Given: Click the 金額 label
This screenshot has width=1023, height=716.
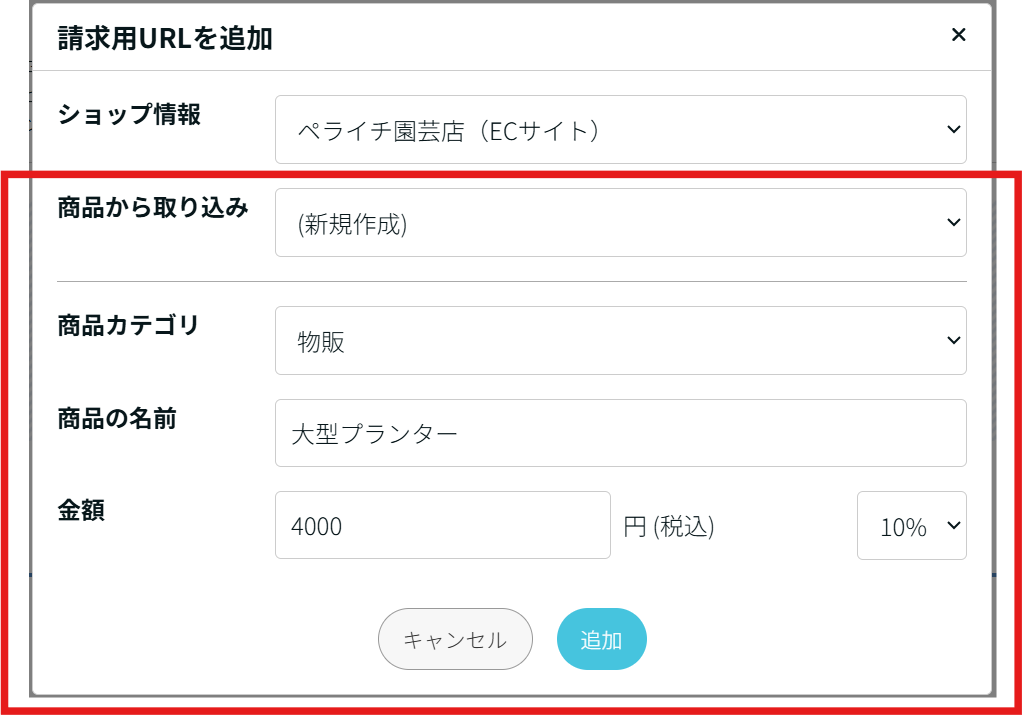Looking at the screenshot, I should click(x=81, y=511).
